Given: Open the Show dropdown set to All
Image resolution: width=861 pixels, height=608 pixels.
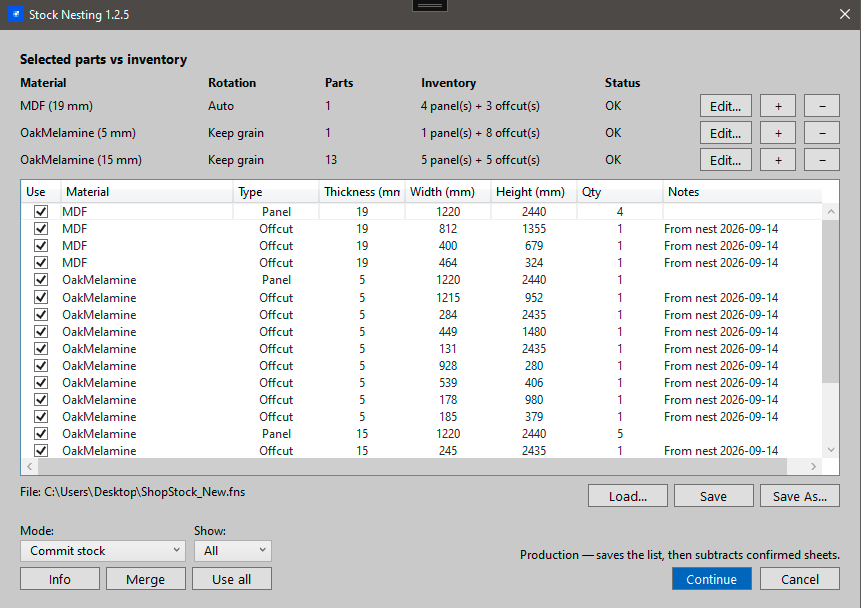Looking at the screenshot, I should 233,550.
